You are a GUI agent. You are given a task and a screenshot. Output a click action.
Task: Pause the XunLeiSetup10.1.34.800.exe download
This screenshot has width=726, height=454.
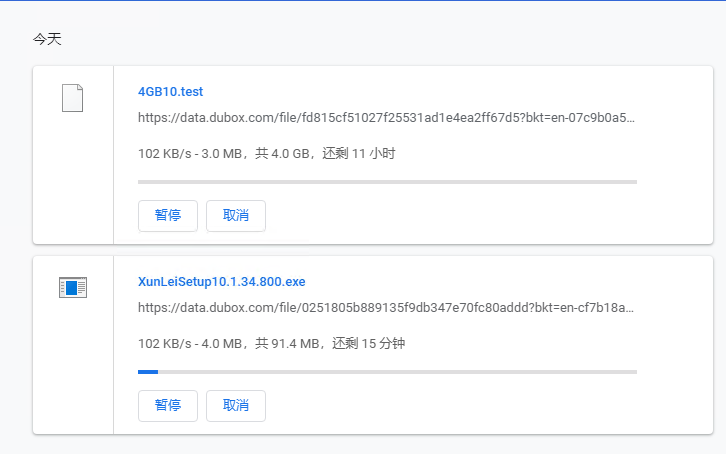click(168, 406)
